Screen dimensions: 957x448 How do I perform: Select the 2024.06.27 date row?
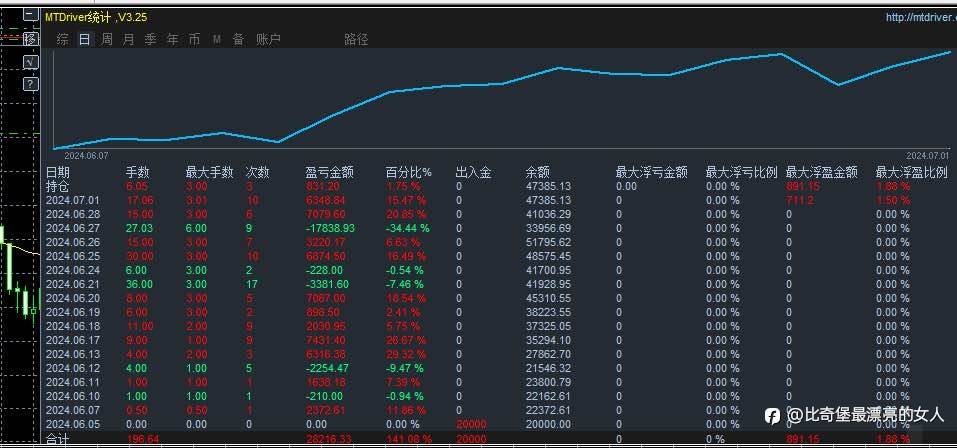(x=73, y=228)
